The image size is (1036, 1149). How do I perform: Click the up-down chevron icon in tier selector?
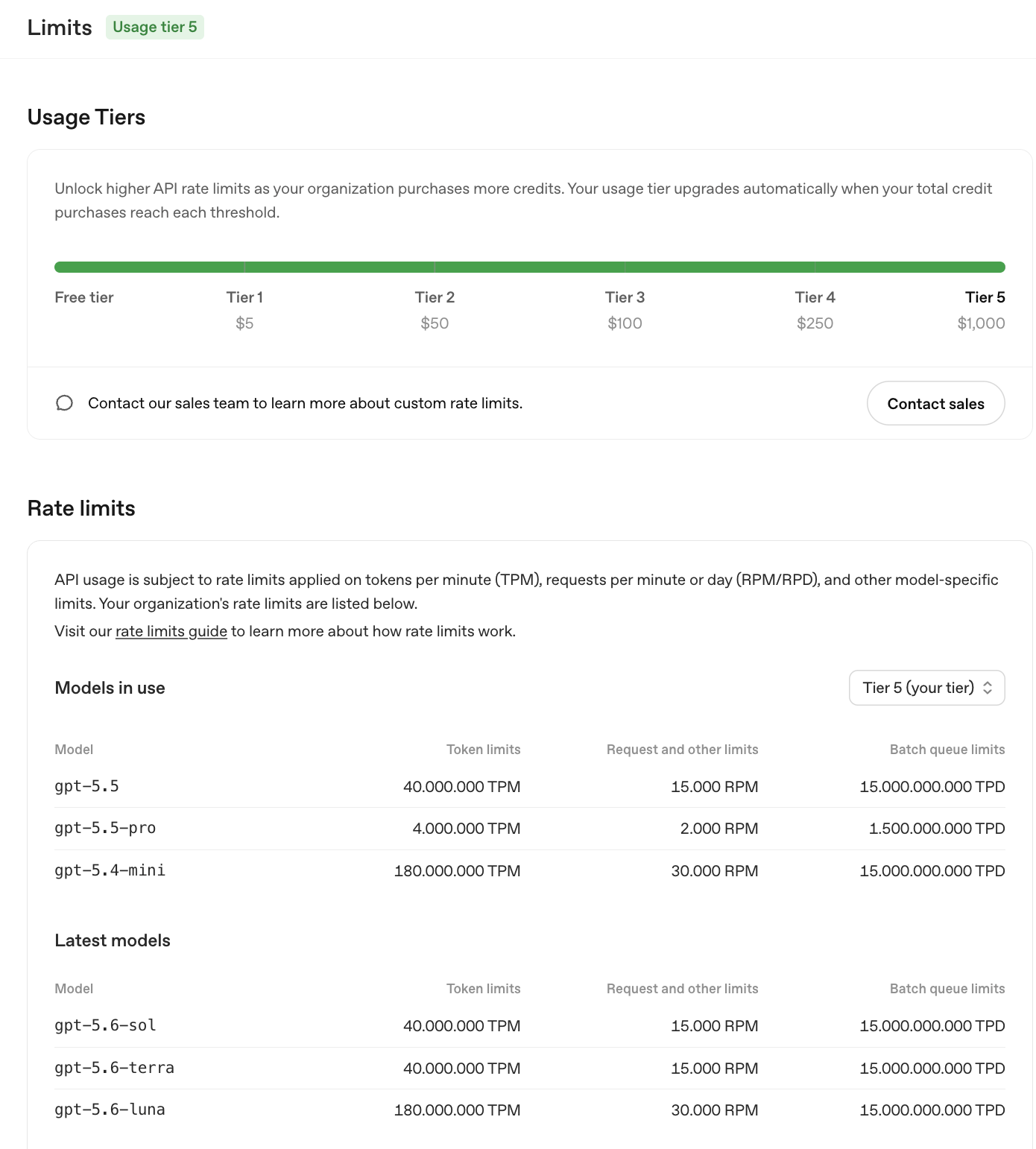coord(988,688)
